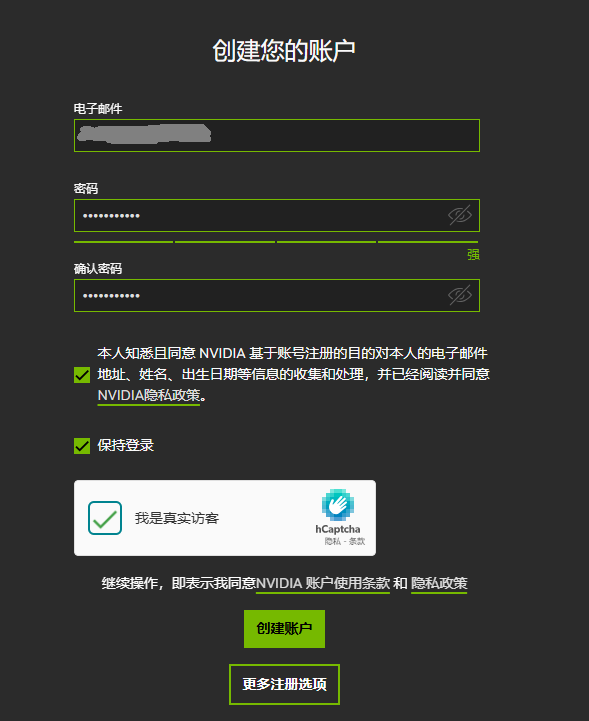This screenshot has height=721, width=589.
Task: Open 更多注册选项 button
Action: tap(284, 684)
